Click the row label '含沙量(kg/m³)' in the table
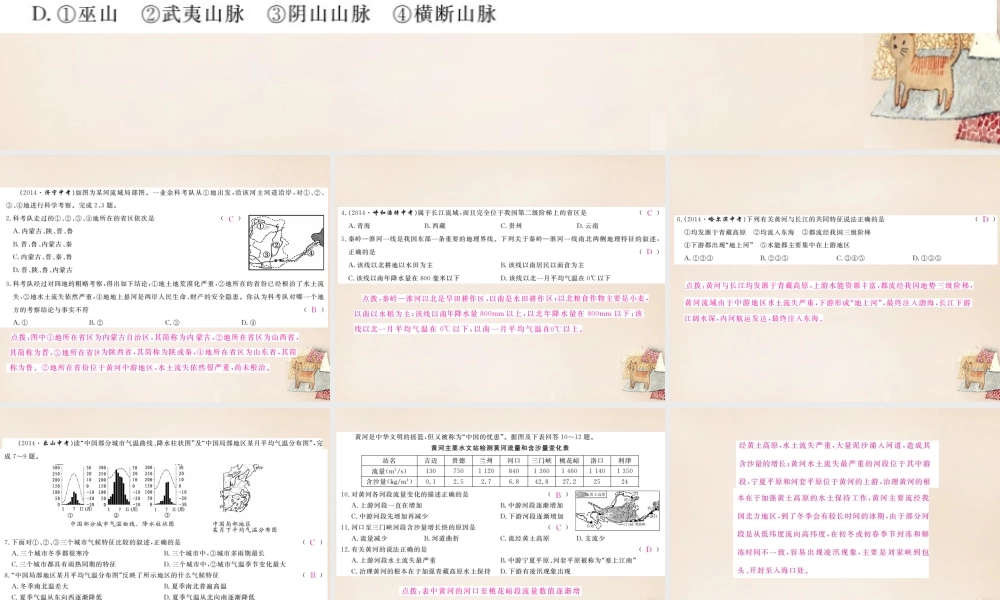Image resolution: width=1000 pixels, height=600 pixels. pos(389,481)
